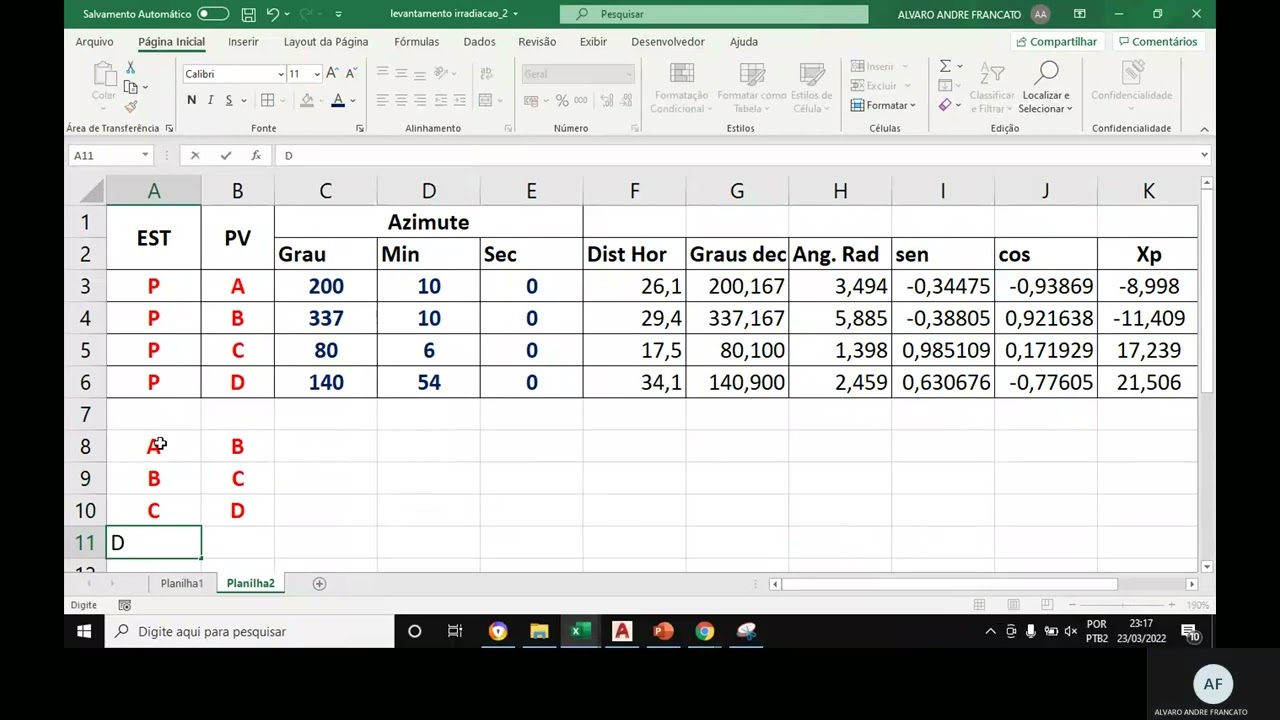Click the Save disk icon

coord(248,14)
